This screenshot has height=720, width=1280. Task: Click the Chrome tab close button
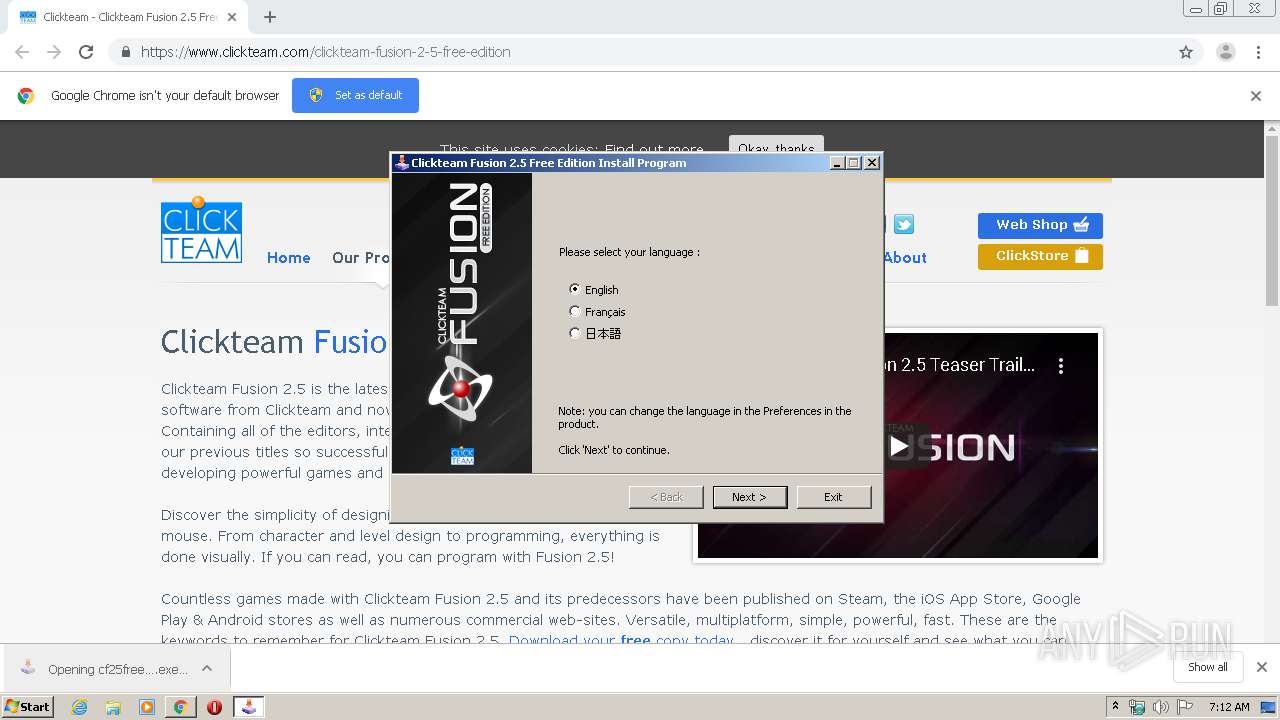[x=232, y=17]
